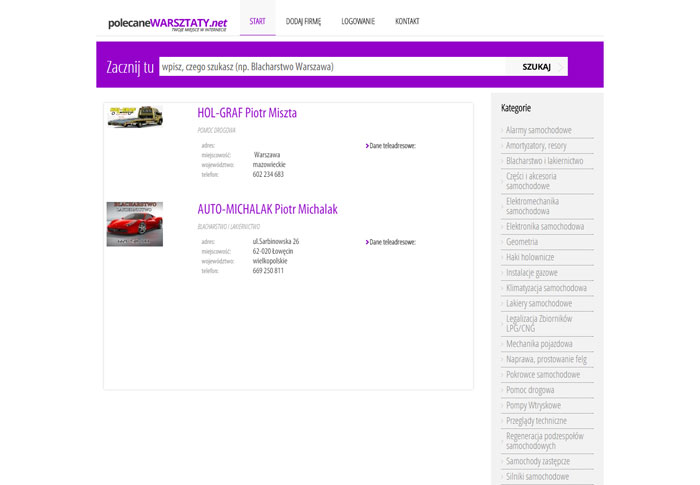Click the Kategorie sidebar heading

(x=516, y=108)
